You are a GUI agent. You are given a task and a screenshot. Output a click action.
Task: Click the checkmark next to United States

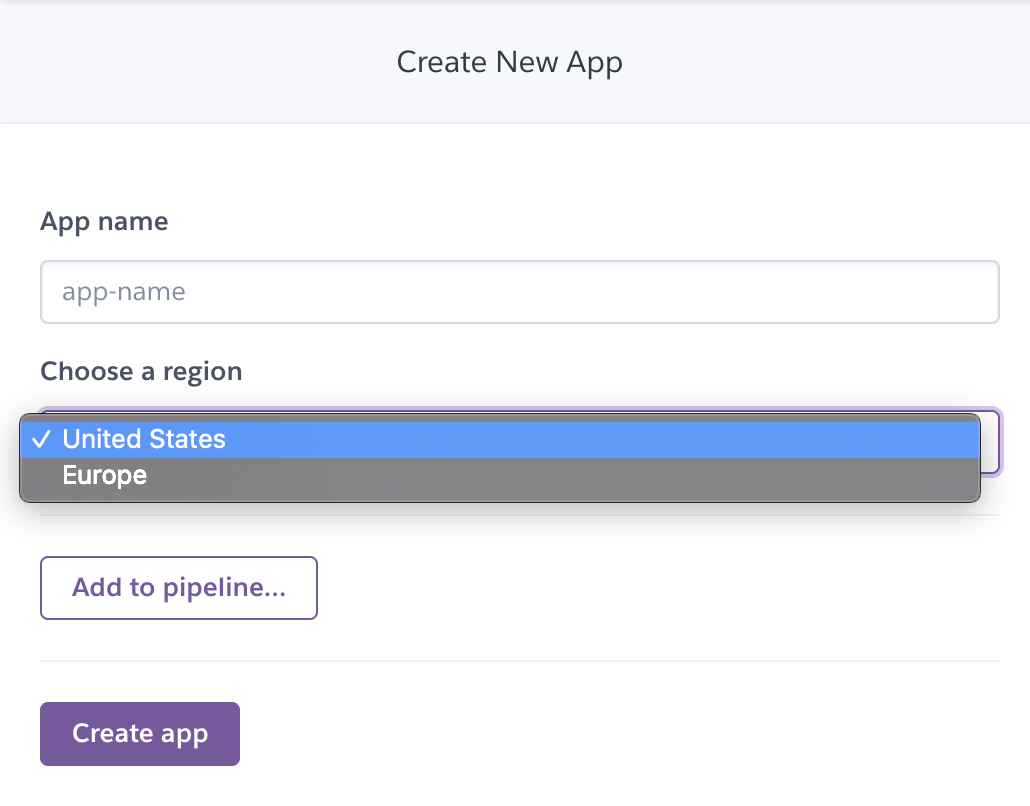(x=43, y=438)
